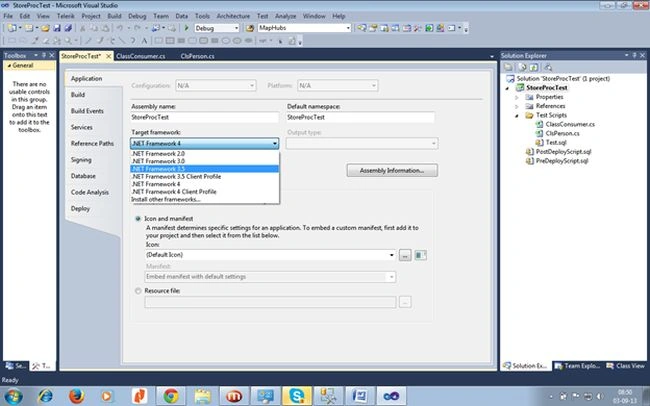The width and height of the screenshot is (650, 406).
Task: Click the Assembly Information button
Action: pyautogui.click(x=392, y=170)
